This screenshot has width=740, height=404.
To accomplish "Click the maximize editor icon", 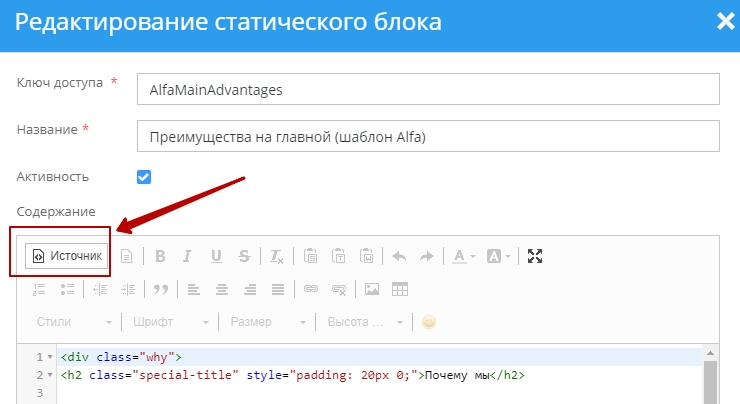I will [535, 256].
